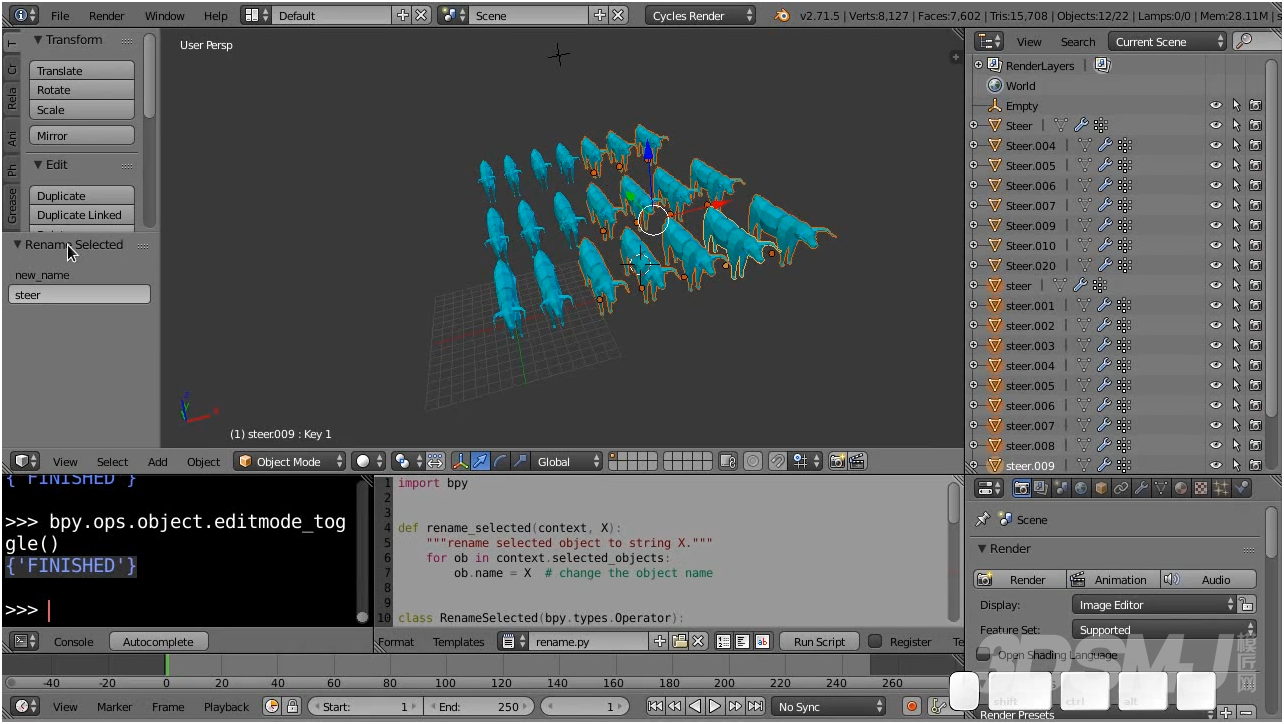Click the Autocomplete button

click(158, 641)
